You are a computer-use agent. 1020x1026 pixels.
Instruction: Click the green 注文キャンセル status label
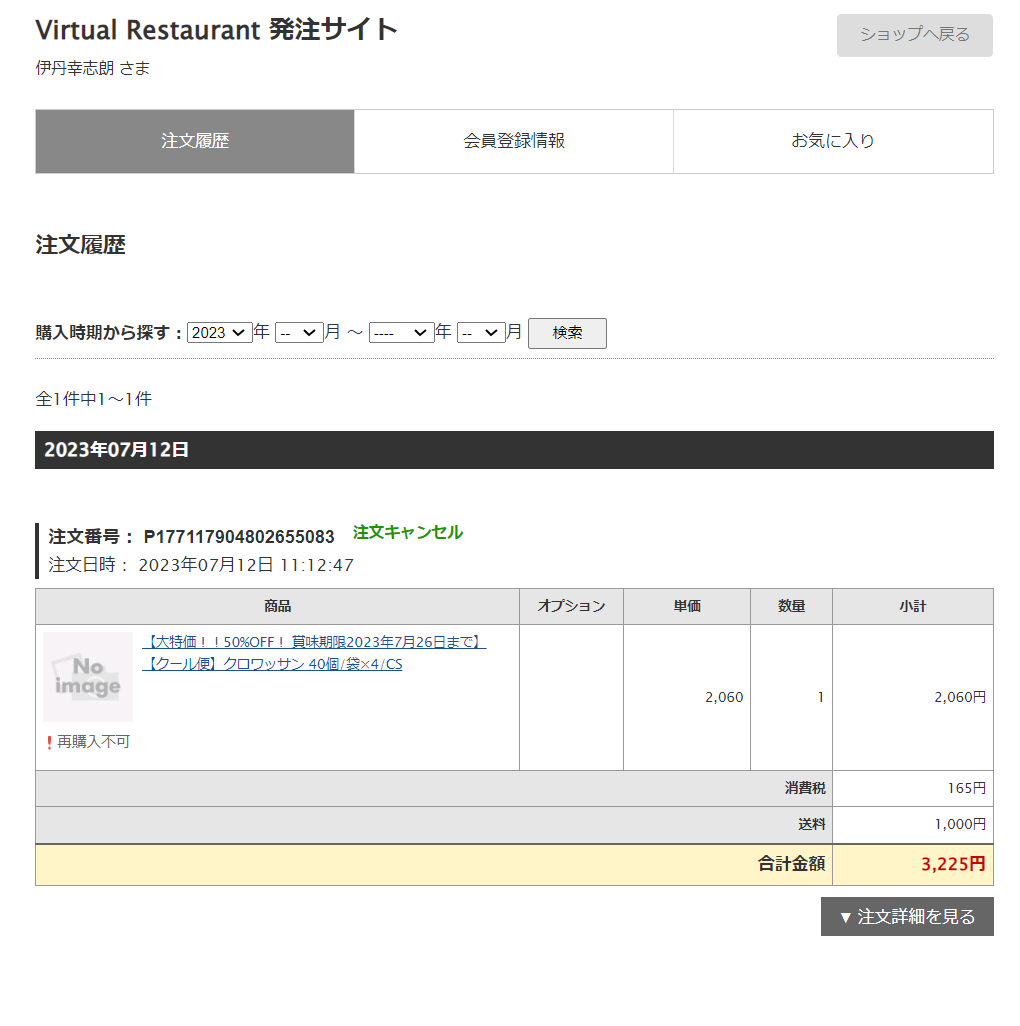pyautogui.click(x=408, y=533)
